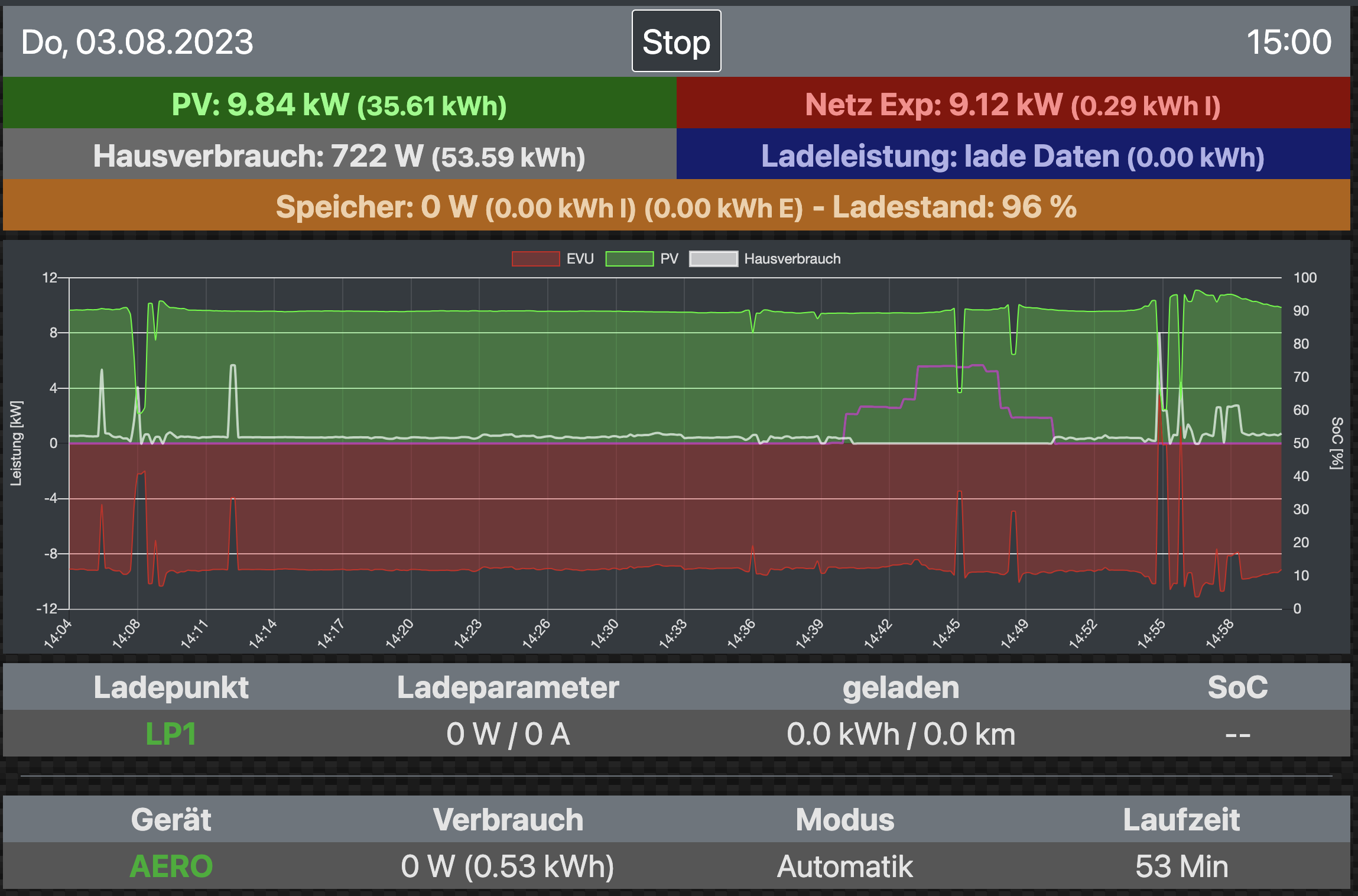Viewport: 1358px width, 896px height.
Task: Hide the EVU dataset via legend label
Action: tap(580, 259)
